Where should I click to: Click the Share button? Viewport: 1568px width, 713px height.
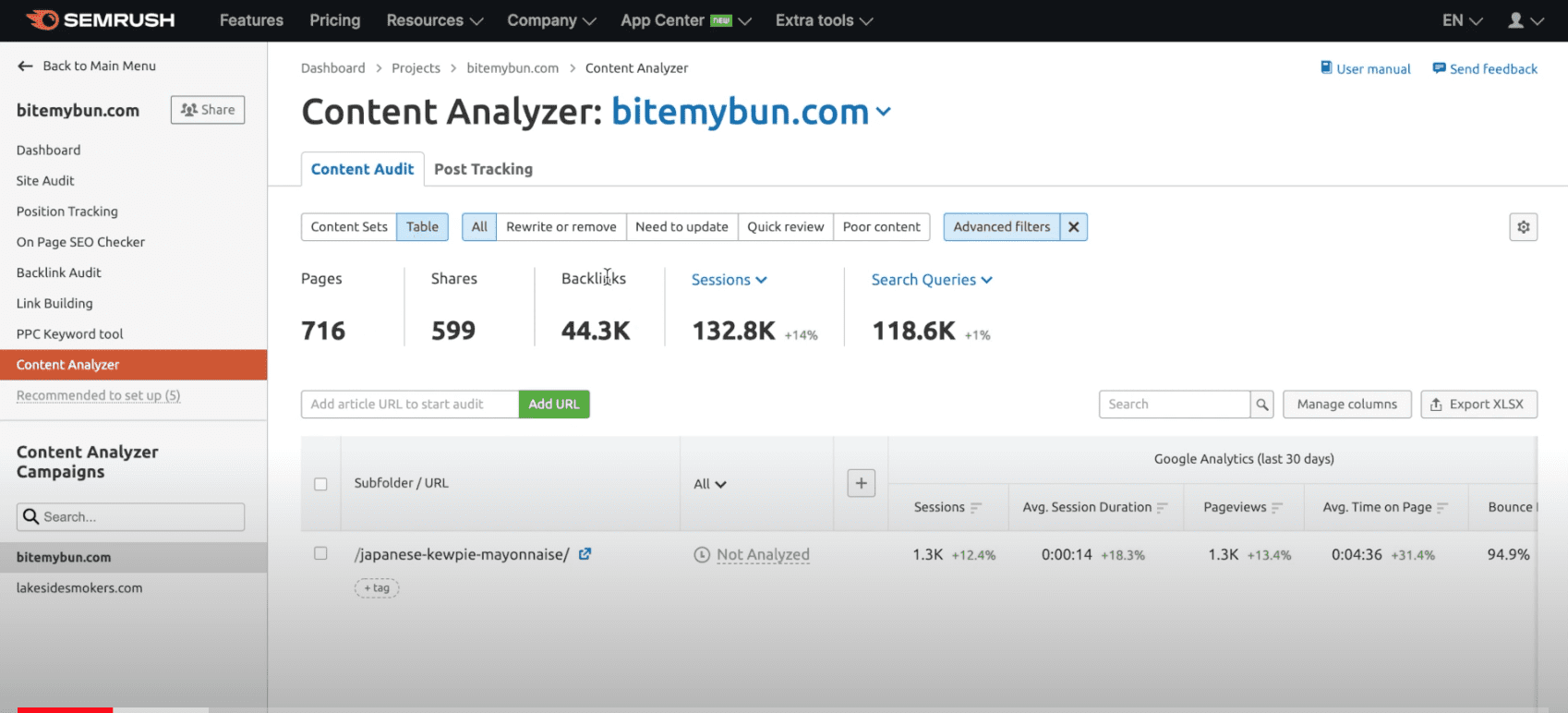pyautogui.click(x=208, y=110)
